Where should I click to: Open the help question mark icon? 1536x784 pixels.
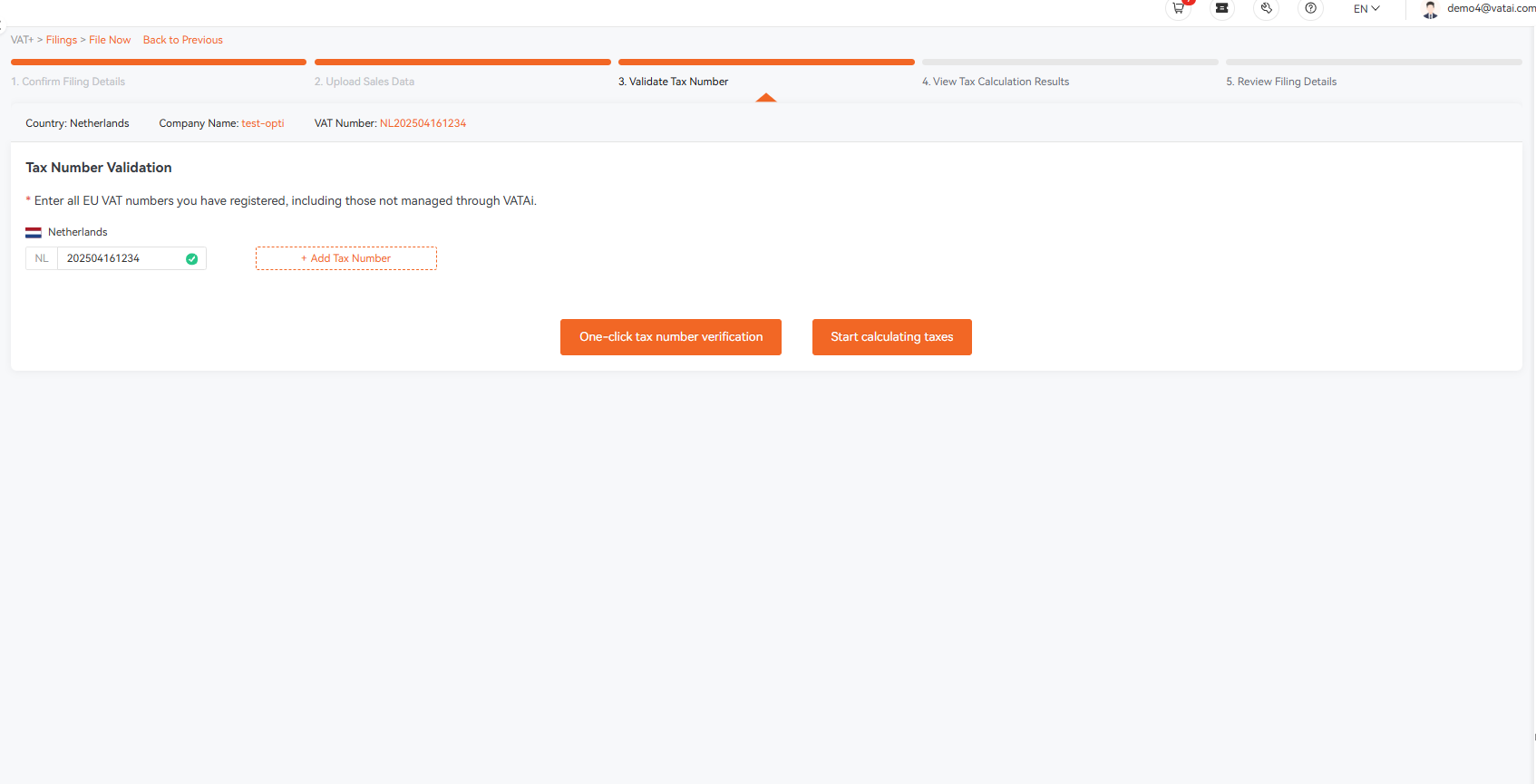(1310, 8)
